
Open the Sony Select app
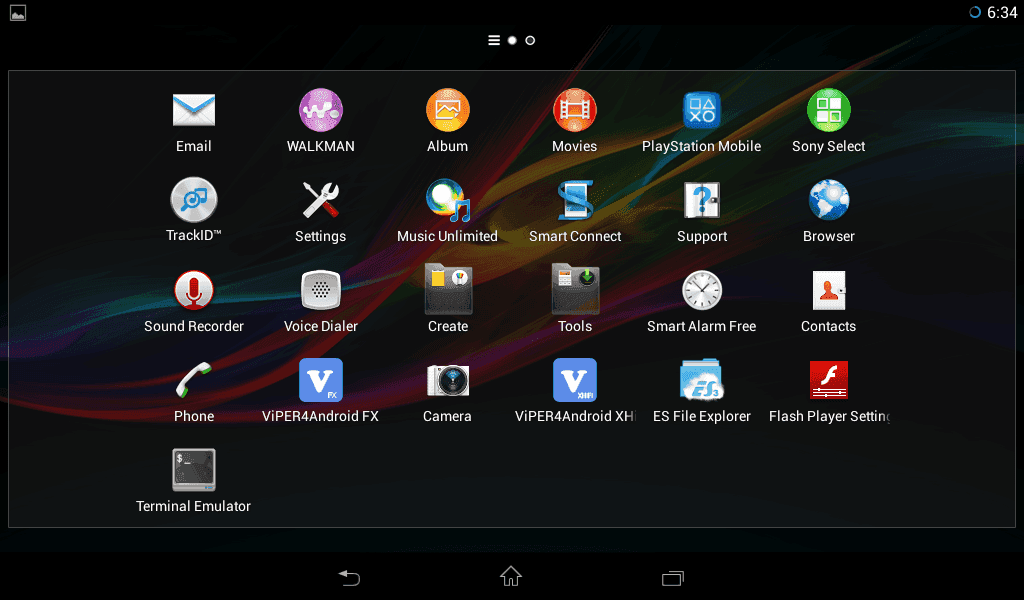(829, 110)
